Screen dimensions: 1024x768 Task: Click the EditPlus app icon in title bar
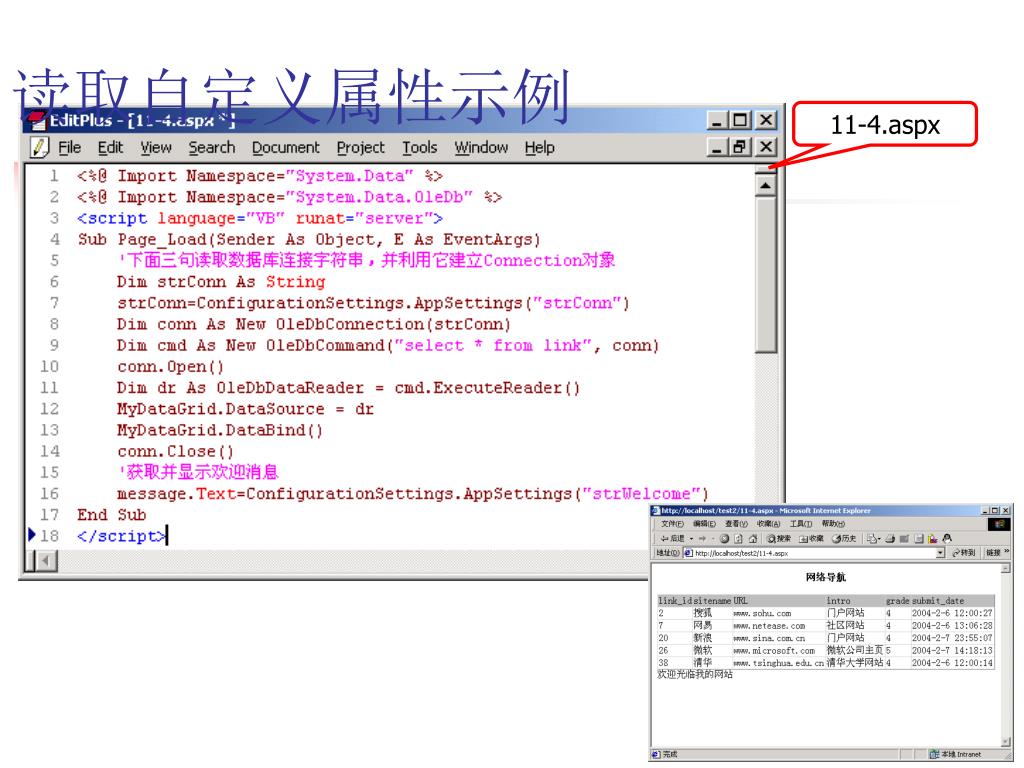37,120
